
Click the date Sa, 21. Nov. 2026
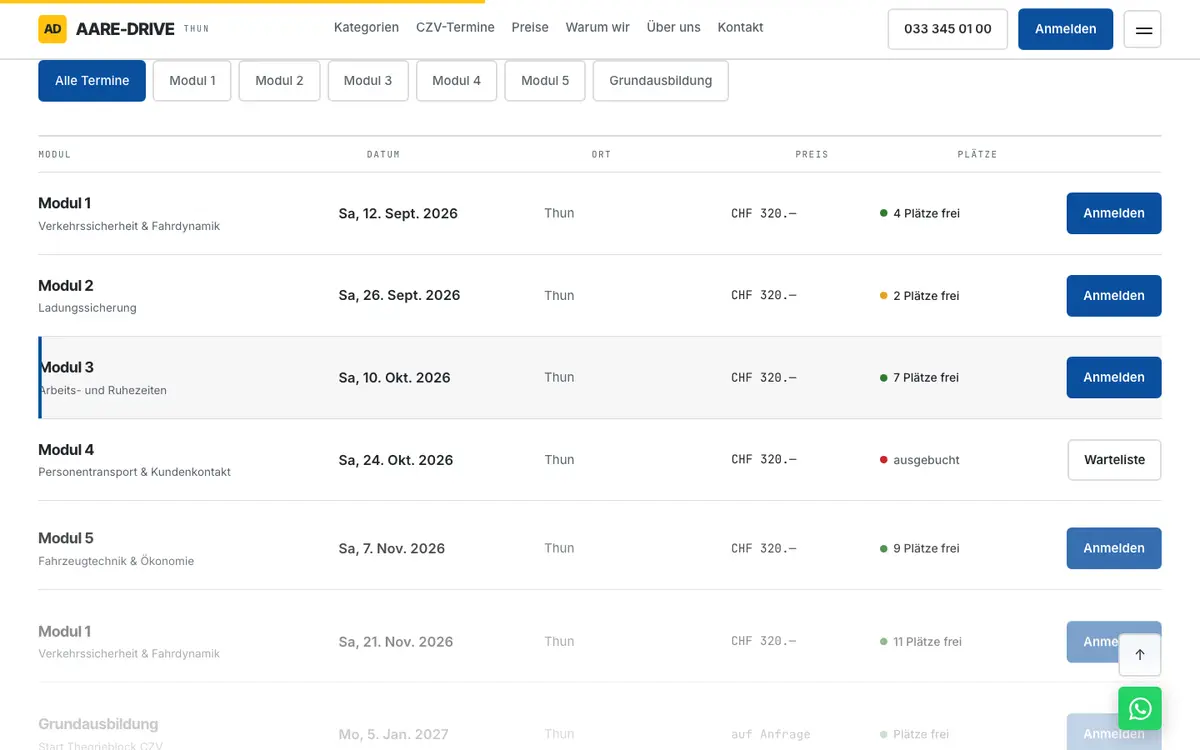tap(396, 642)
